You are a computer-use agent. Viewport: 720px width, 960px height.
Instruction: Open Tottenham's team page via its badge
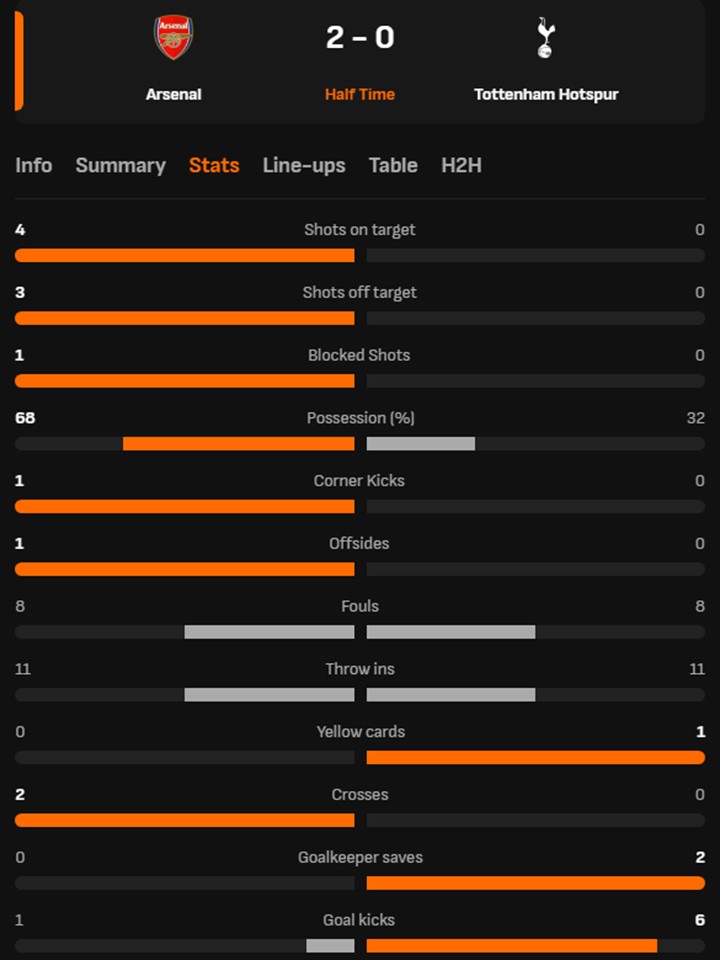(546, 38)
